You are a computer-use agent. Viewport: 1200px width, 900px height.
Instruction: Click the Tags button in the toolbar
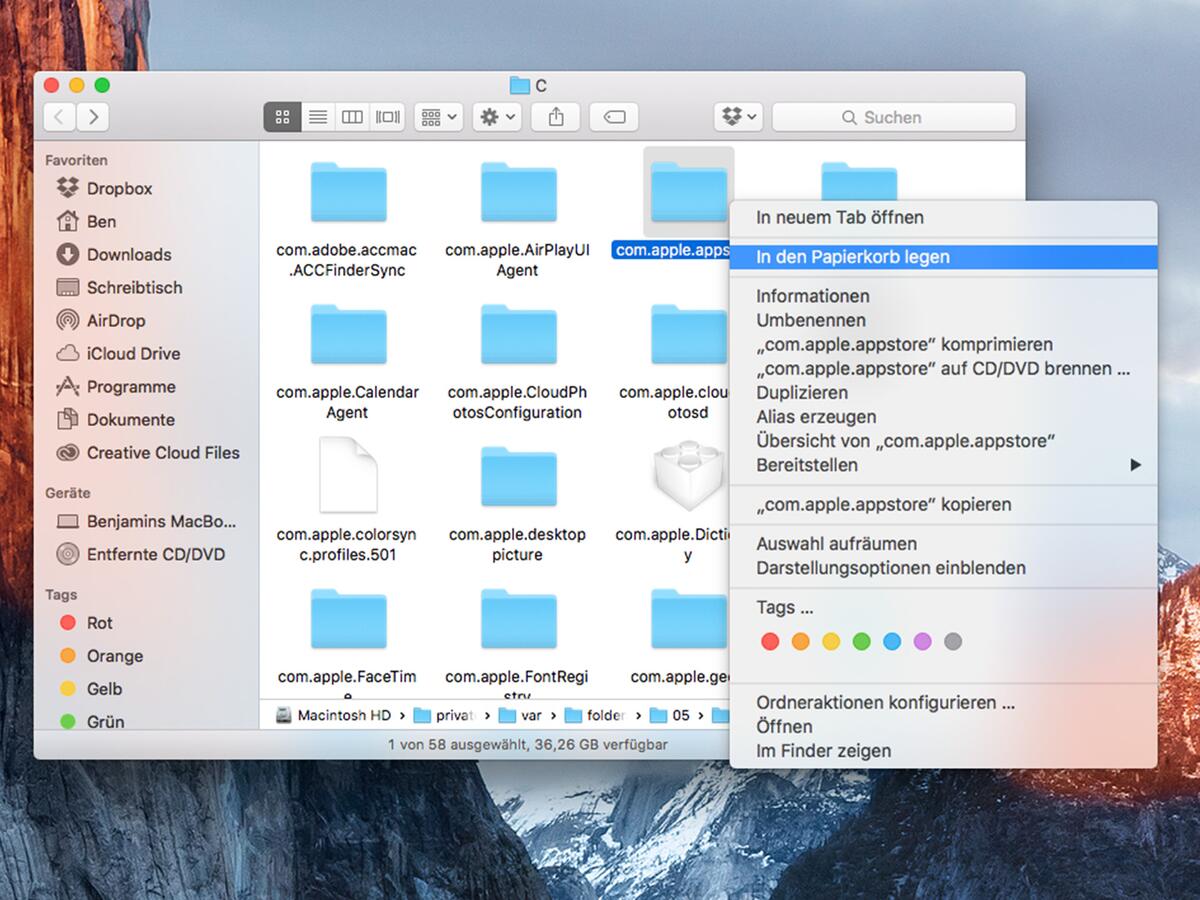(x=614, y=117)
